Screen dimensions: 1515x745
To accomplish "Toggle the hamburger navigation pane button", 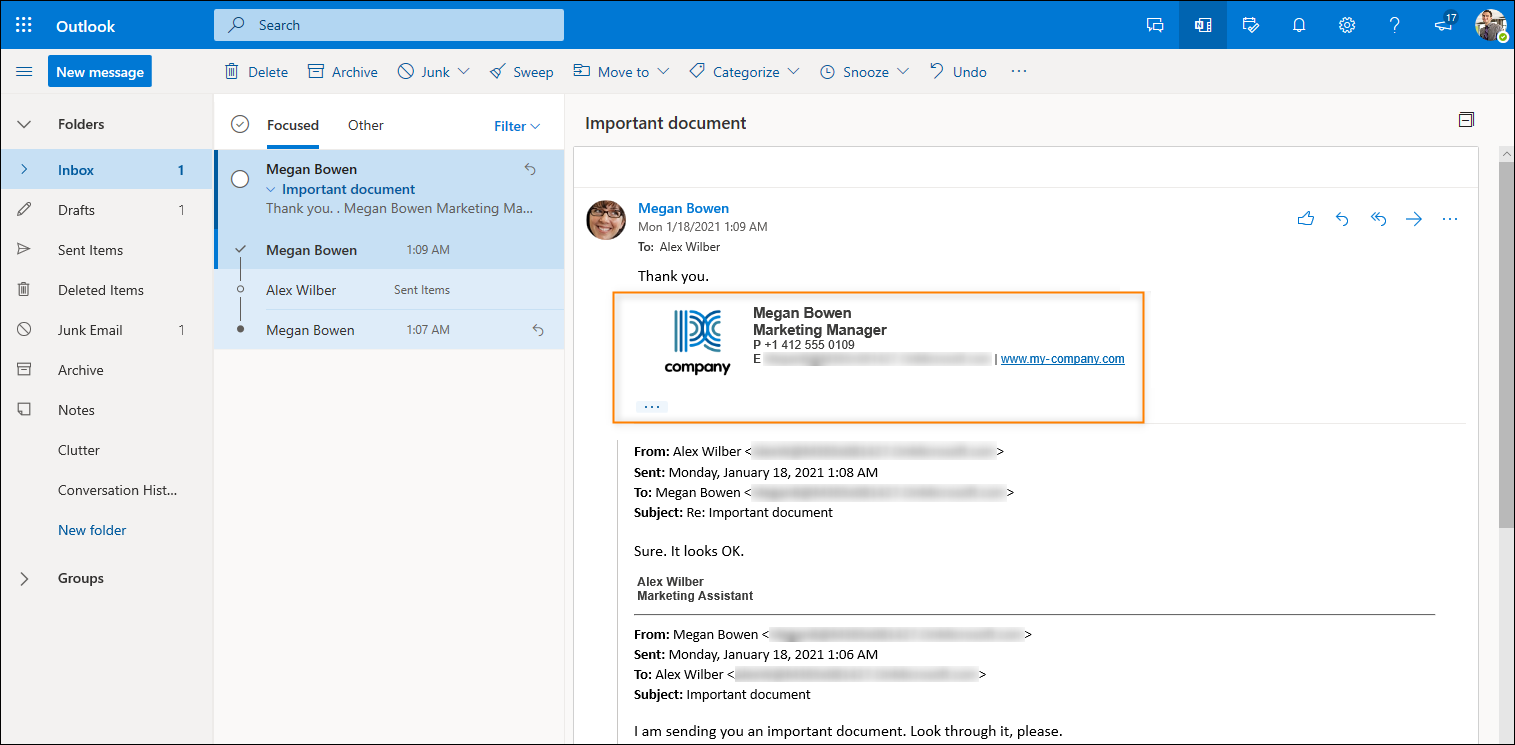I will (x=24, y=72).
